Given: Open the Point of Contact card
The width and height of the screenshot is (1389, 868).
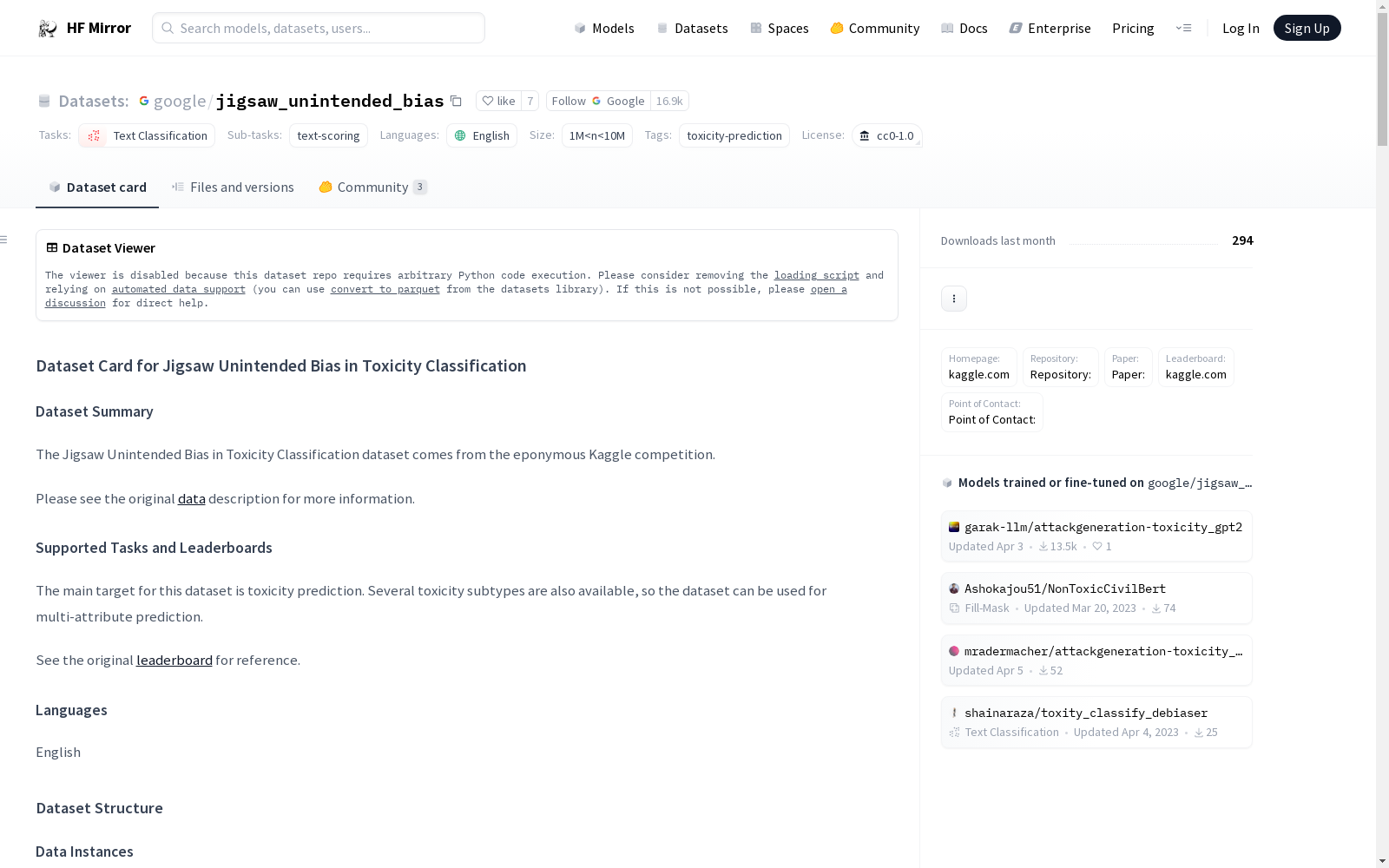Looking at the screenshot, I should pyautogui.click(x=992, y=412).
